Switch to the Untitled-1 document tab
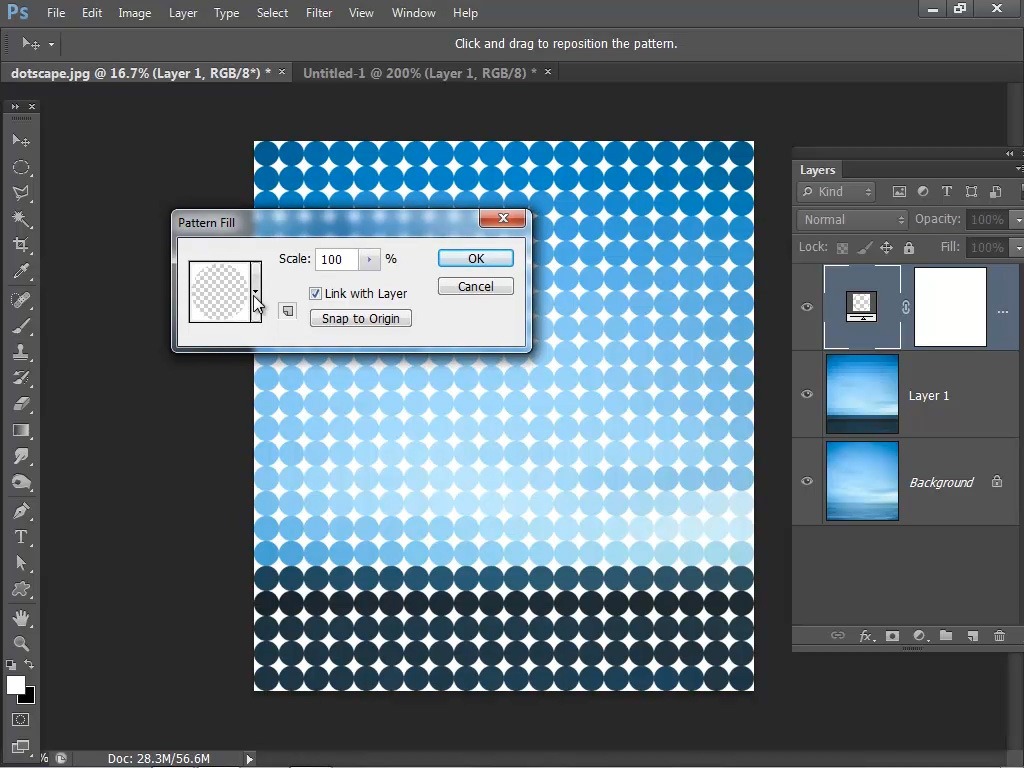This screenshot has width=1024, height=768. point(419,73)
